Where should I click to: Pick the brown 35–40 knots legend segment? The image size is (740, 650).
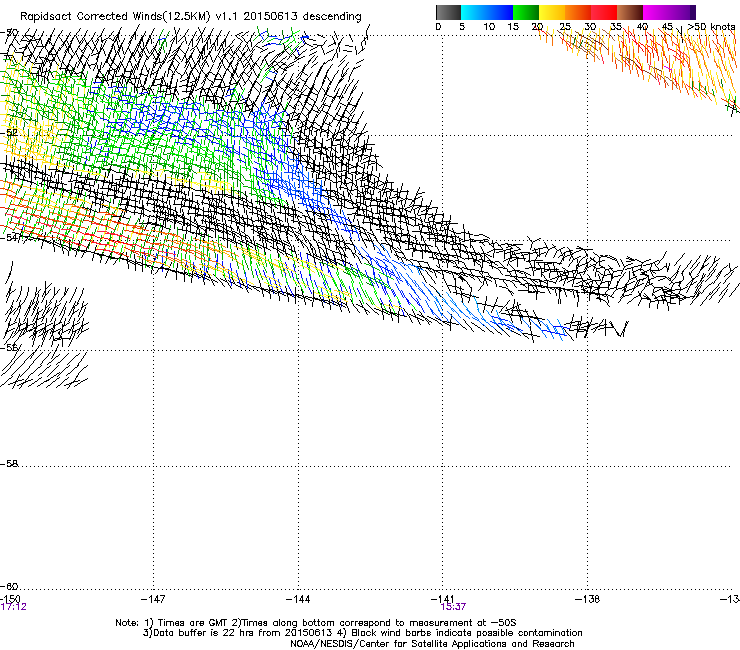coord(630,12)
